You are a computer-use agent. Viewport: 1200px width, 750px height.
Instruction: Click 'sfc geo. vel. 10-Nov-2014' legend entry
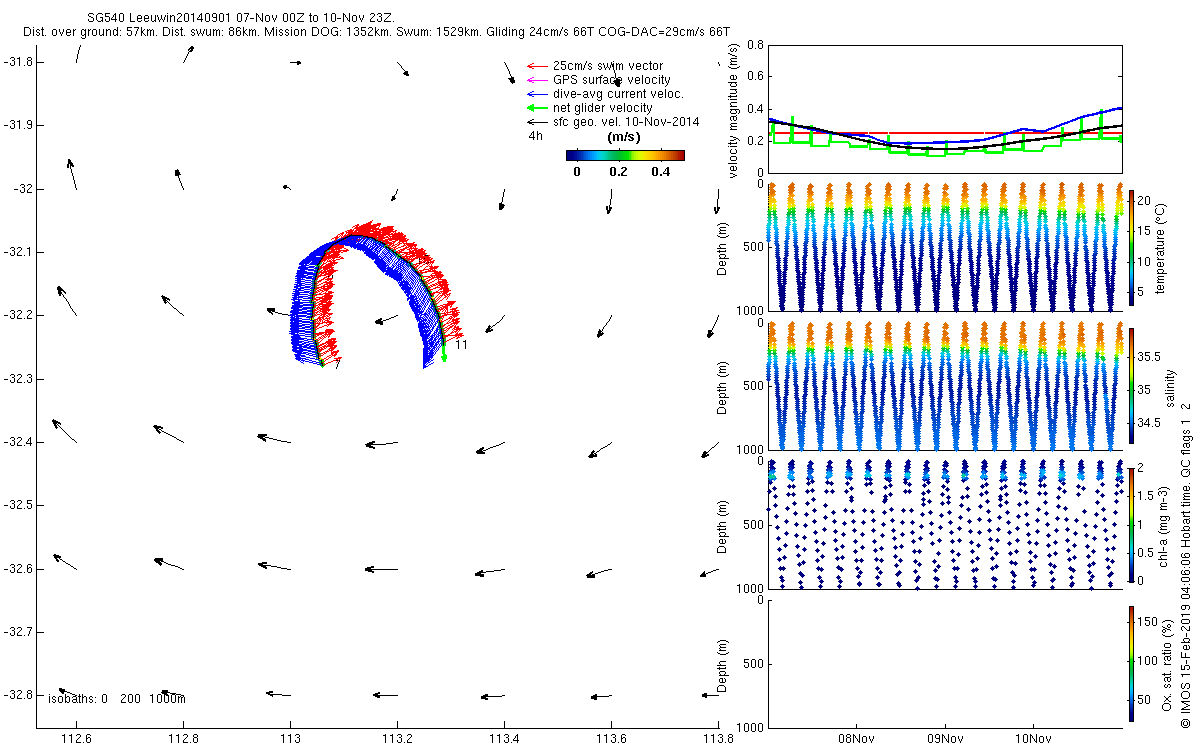[626, 122]
